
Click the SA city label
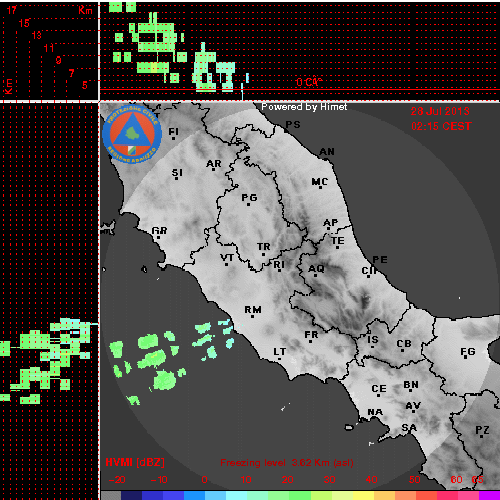point(409,427)
